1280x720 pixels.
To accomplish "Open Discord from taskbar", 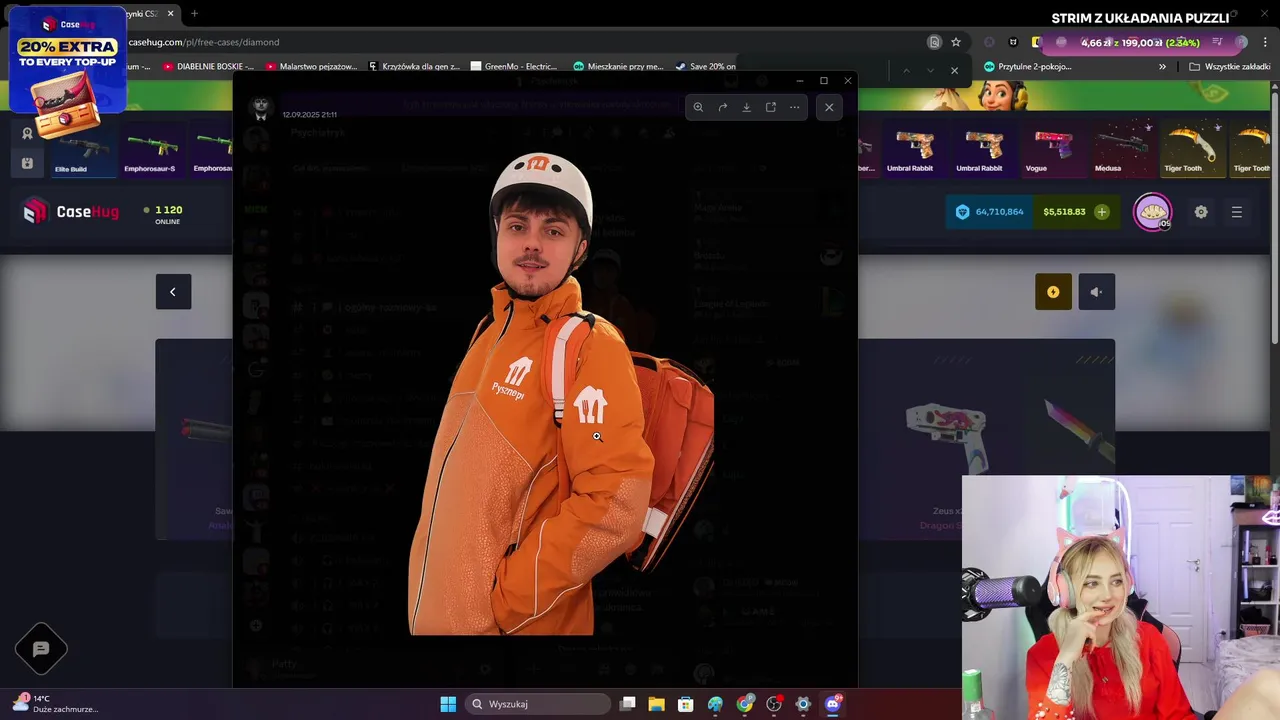I will click(x=833, y=704).
